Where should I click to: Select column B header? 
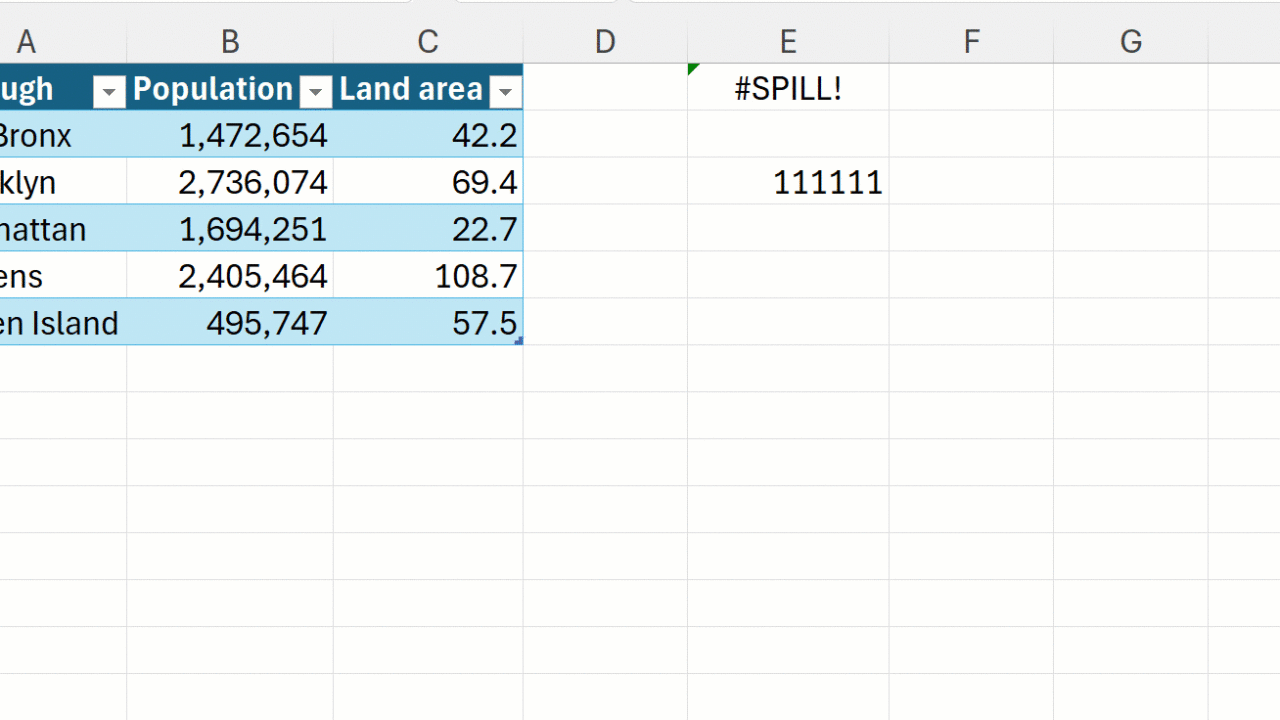230,42
